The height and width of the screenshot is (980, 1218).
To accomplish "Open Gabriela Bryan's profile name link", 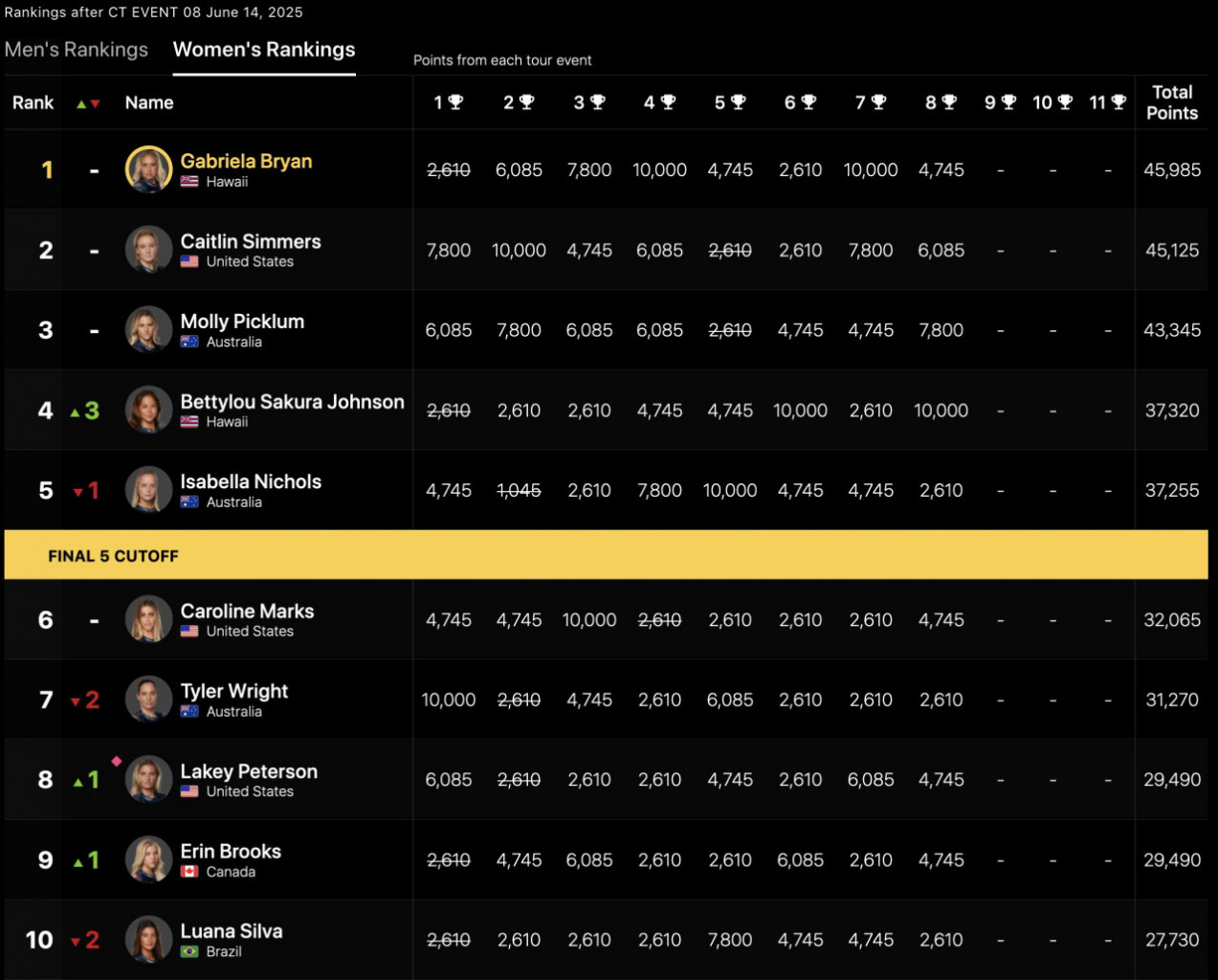I will click(246, 161).
